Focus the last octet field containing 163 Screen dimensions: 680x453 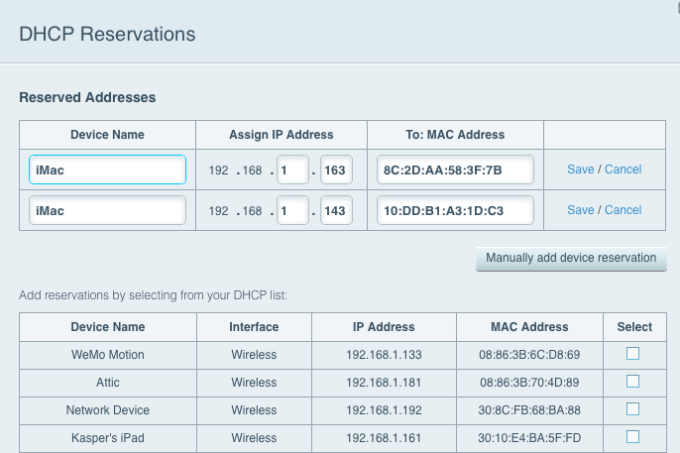pos(335,170)
